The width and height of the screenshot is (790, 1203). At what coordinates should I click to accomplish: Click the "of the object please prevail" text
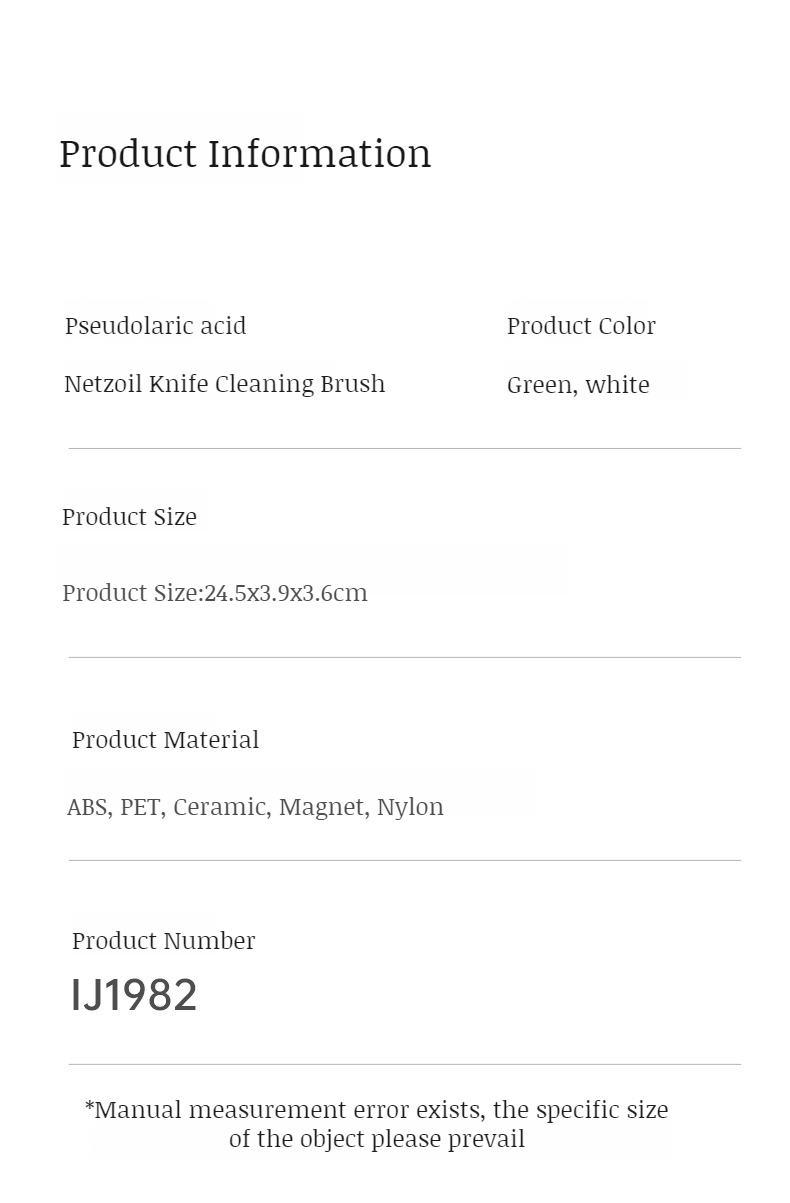[376, 1140]
